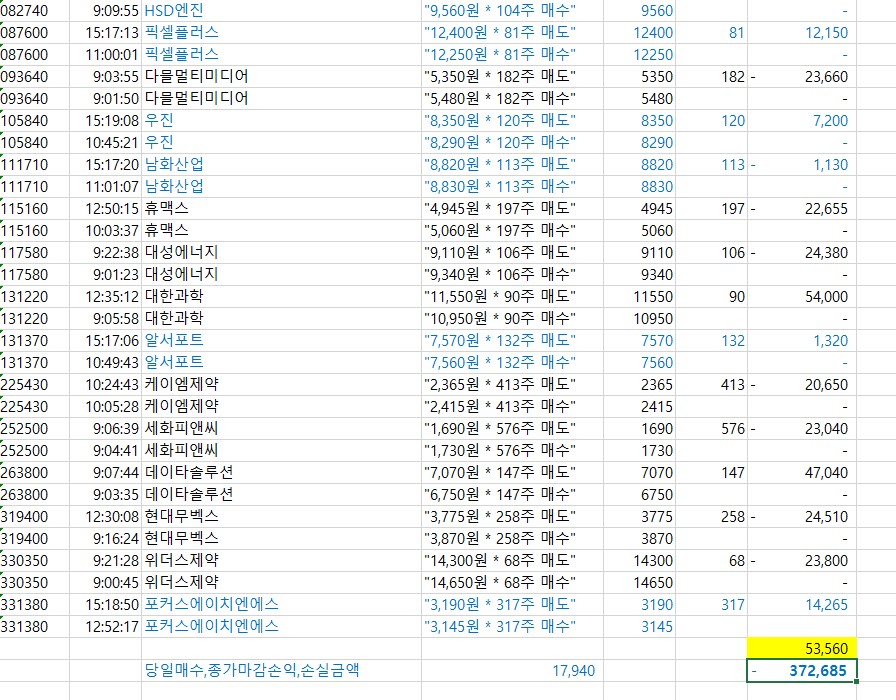This screenshot has width=896, height=700.
Task: Click the loss value 1,130
Action: pyautogui.click(x=802, y=165)
